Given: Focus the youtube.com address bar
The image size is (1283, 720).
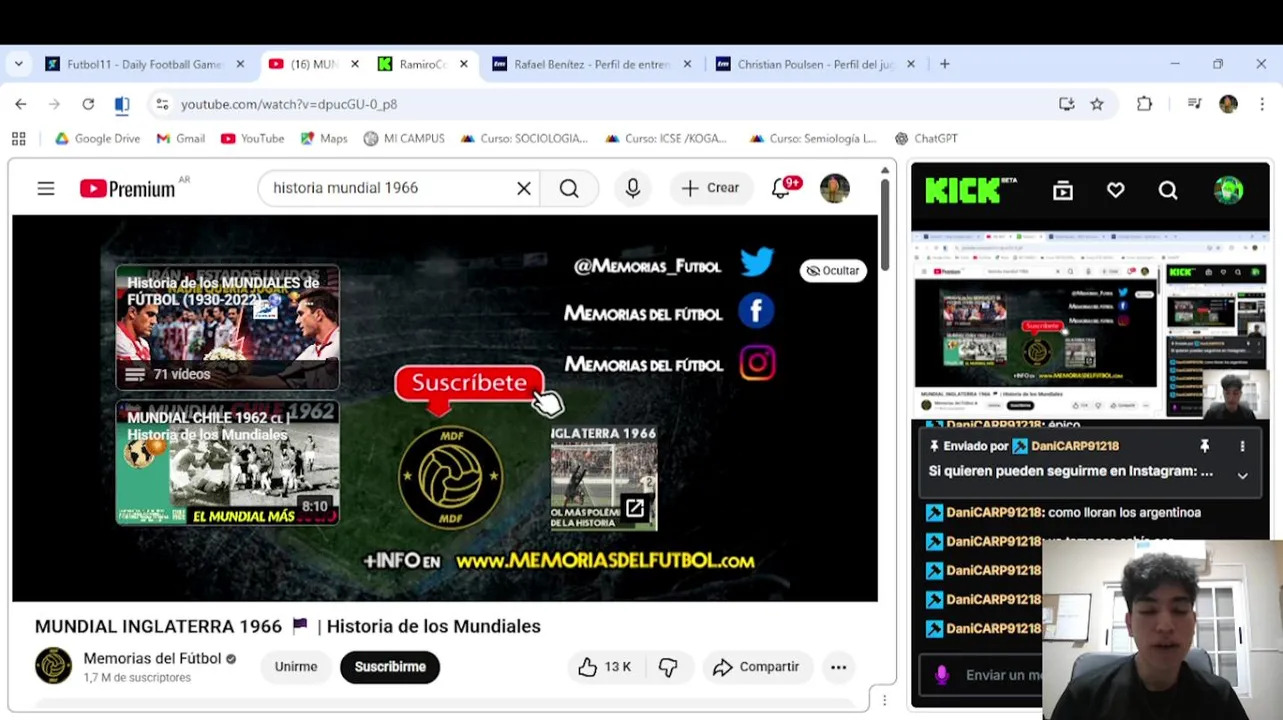Looking at the screenshot, I should pos(600,104).
